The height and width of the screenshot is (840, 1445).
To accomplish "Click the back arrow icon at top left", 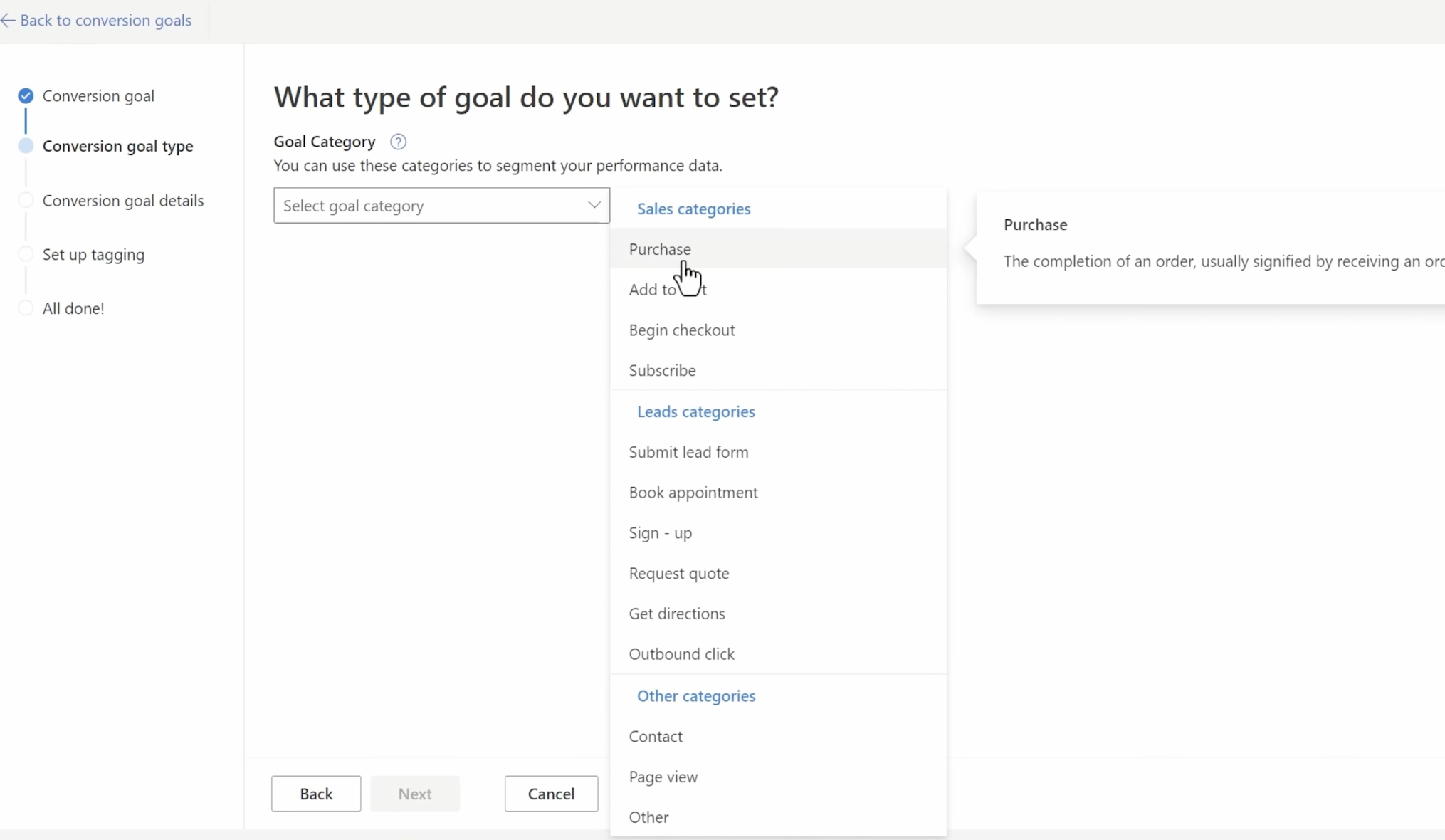I will (x=8, y=21).
